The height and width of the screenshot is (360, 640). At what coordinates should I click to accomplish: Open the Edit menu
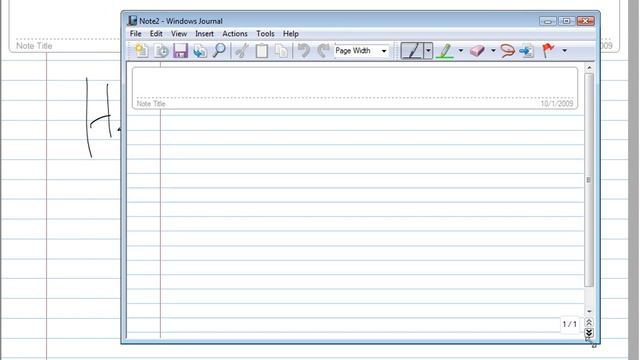coord(156,33)
